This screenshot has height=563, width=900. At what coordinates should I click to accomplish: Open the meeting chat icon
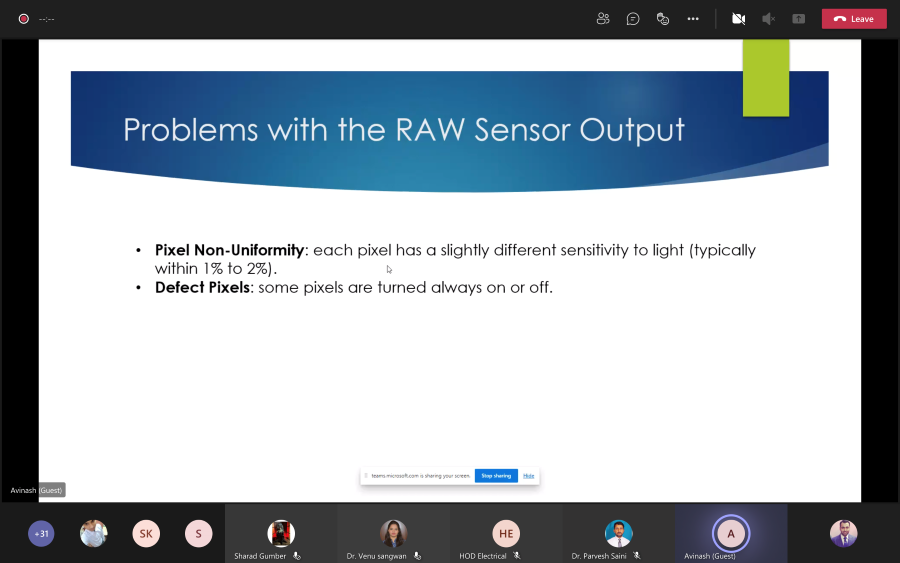[x=633, y=19]
